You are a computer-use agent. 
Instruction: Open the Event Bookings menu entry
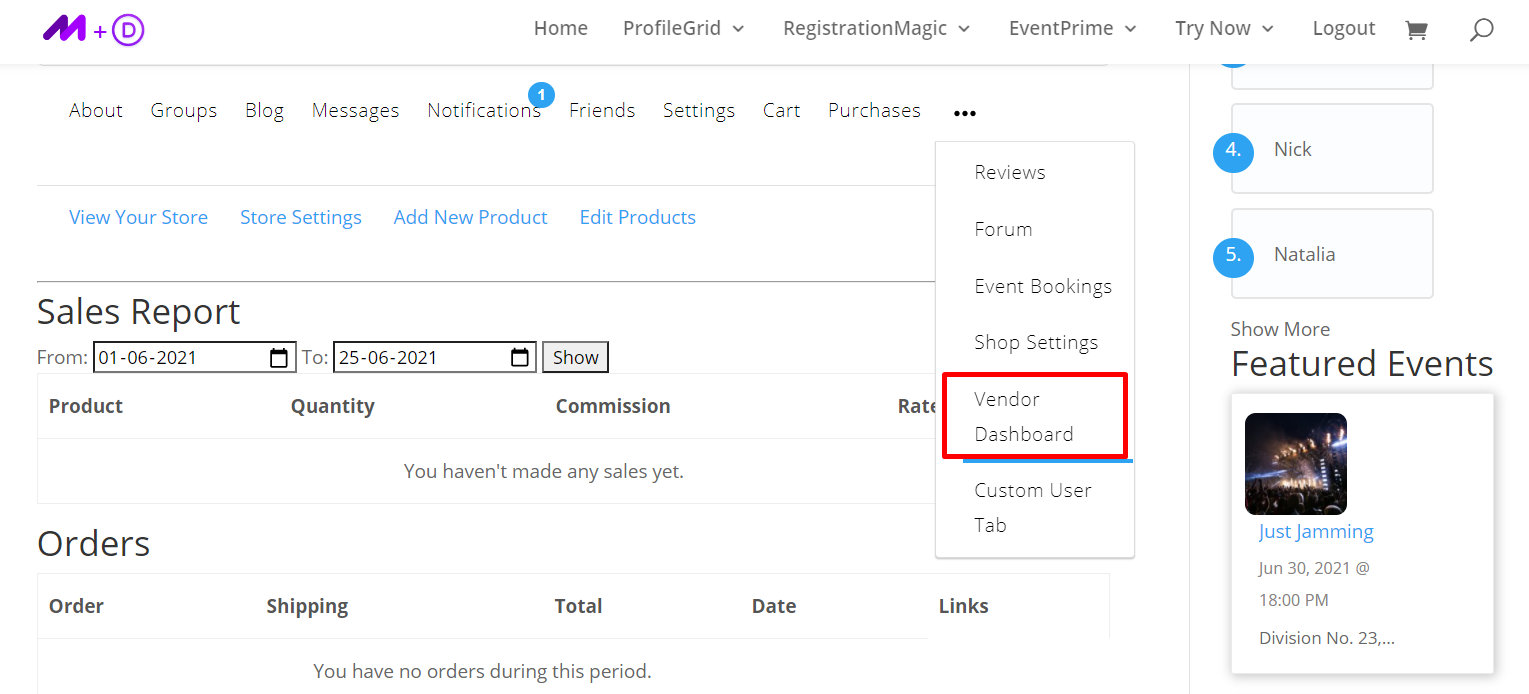[x=1043, y=286]
